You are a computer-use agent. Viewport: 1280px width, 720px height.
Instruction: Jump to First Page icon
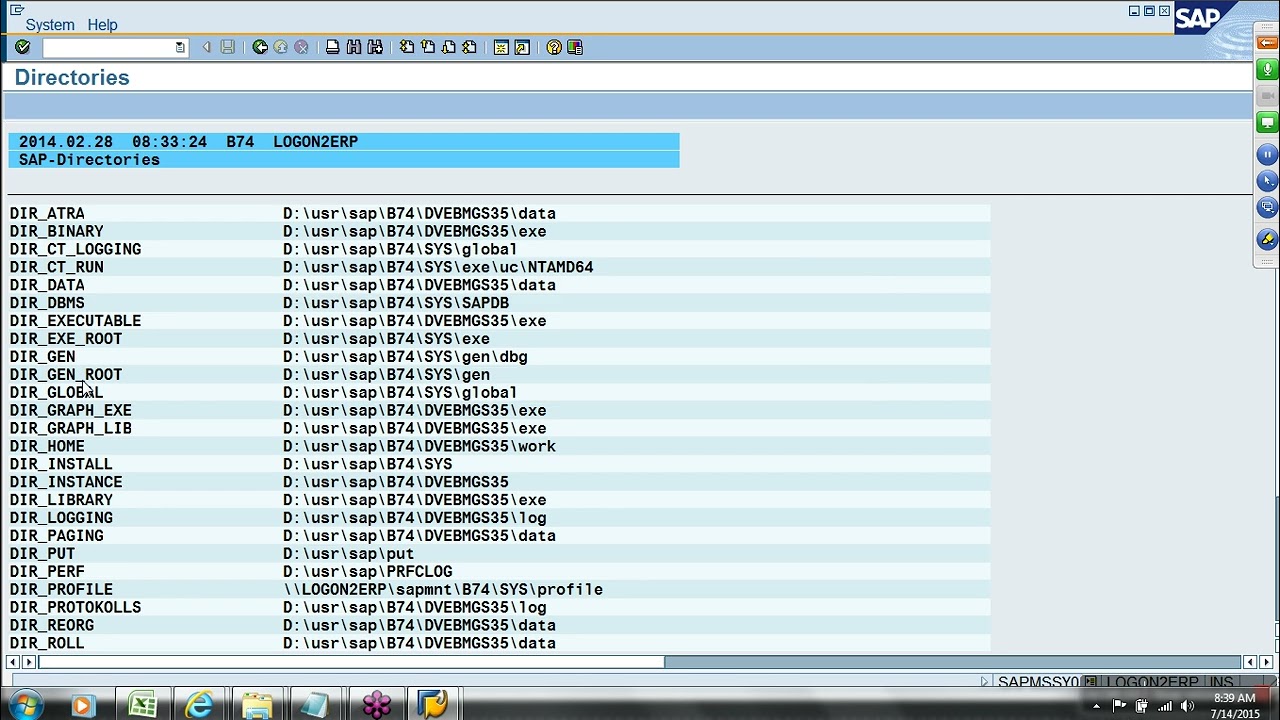[x=407, y=47]
